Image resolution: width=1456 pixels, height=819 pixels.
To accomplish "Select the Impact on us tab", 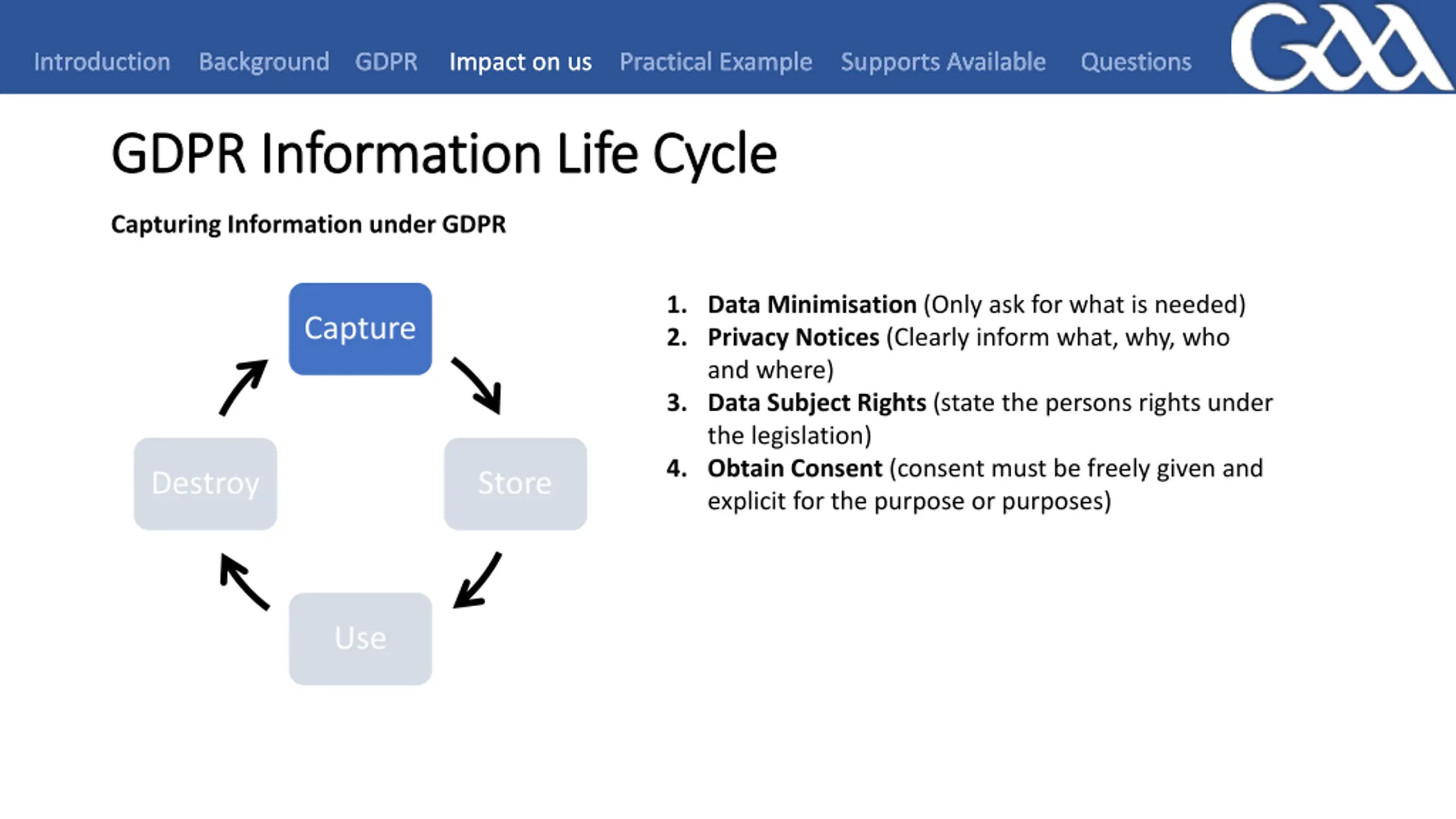I will pos(520,61).
